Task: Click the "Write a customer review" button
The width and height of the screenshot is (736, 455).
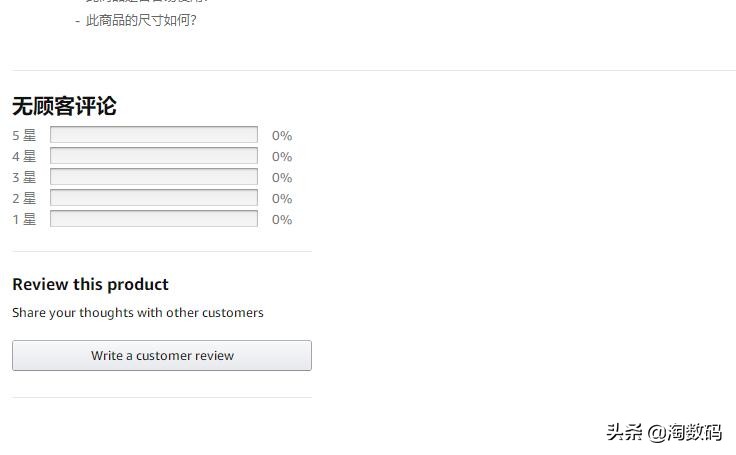Action: [162, 355]
